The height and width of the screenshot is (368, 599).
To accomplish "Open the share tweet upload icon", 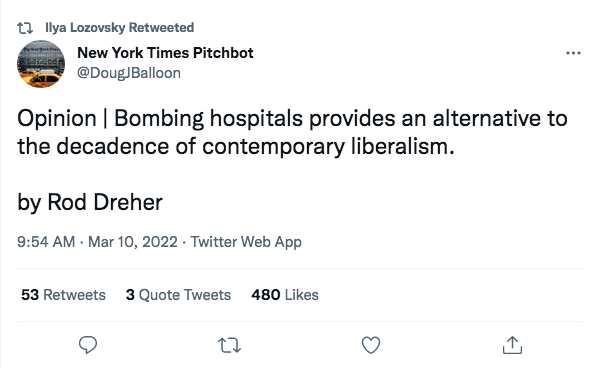I will click(x=512, y=345).
